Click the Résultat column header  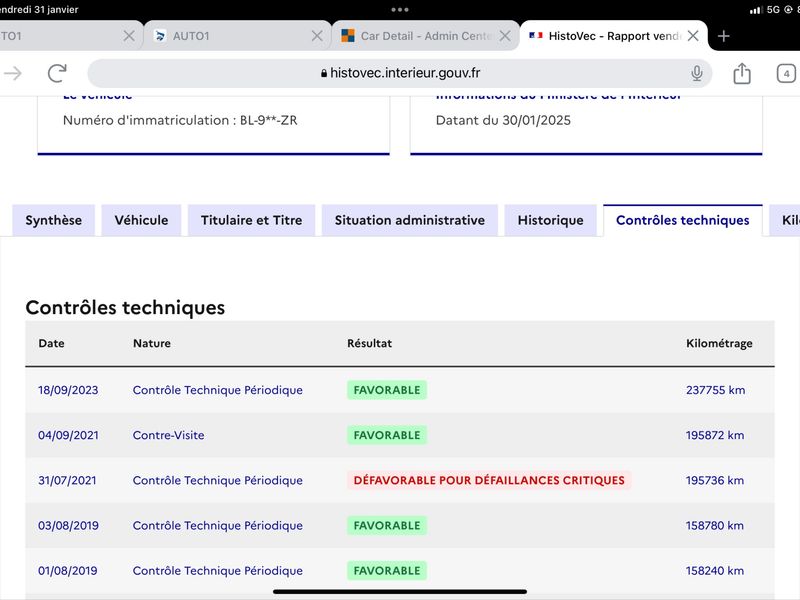tap(369, 343)
